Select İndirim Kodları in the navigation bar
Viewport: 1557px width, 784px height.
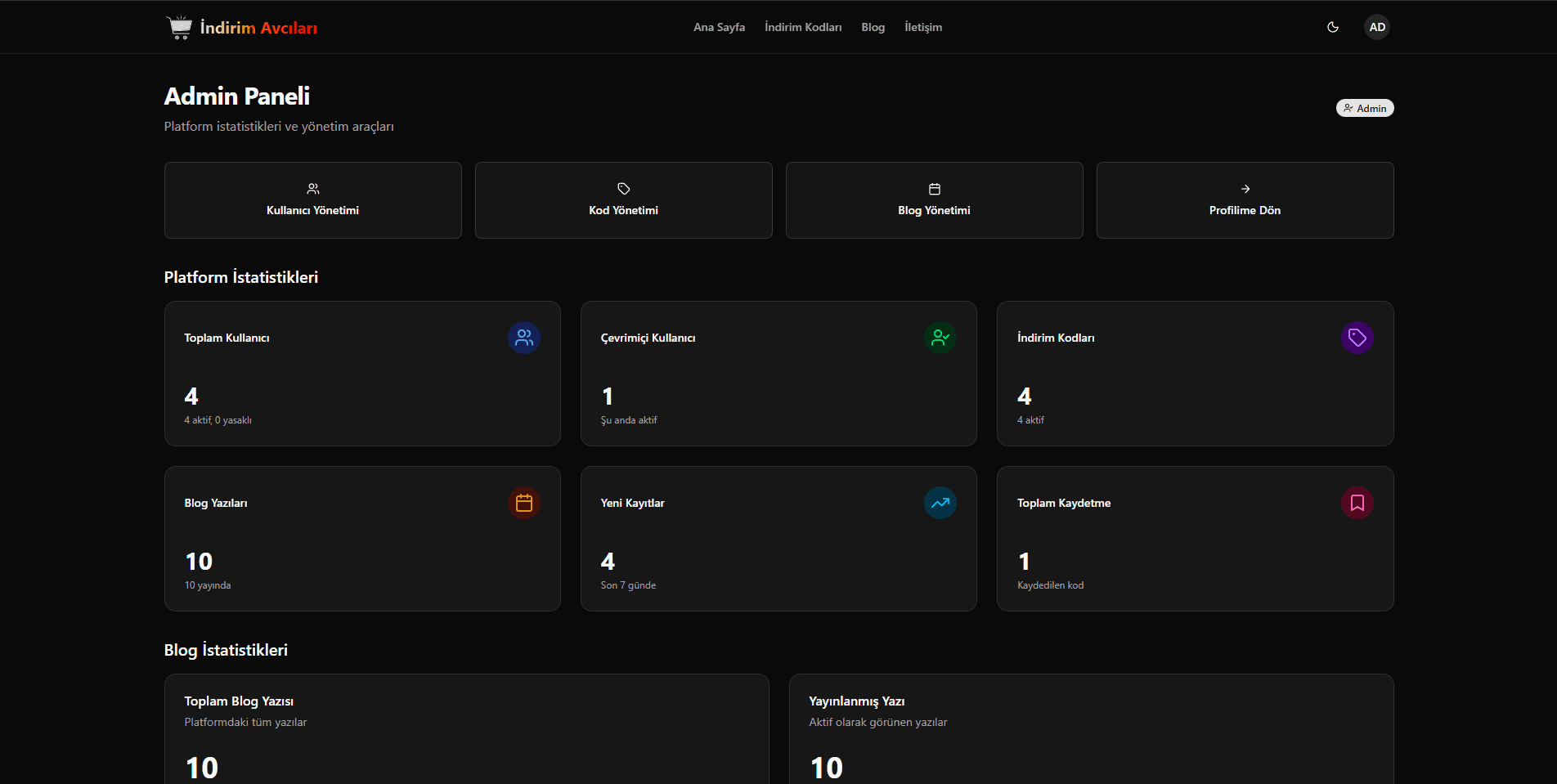point(802,27)
